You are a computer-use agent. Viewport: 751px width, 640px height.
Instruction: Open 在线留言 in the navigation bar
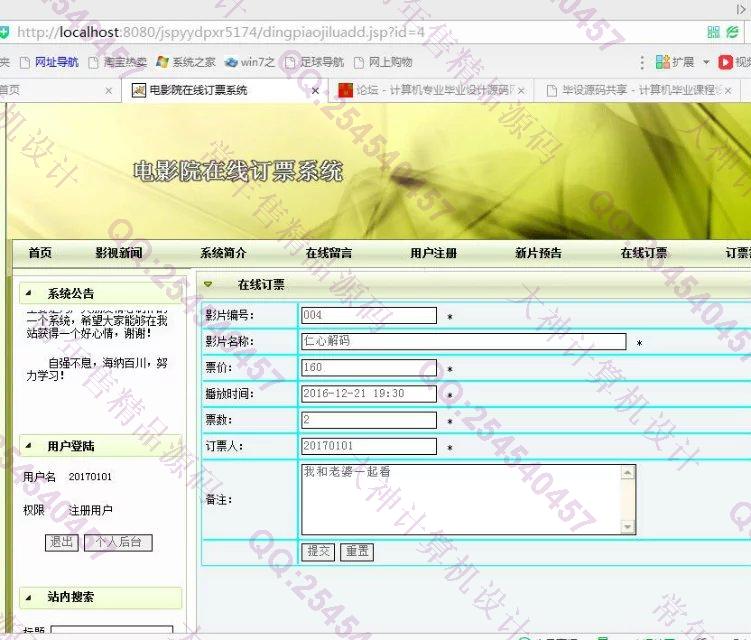pyautogui.click(x=329, y=253)
